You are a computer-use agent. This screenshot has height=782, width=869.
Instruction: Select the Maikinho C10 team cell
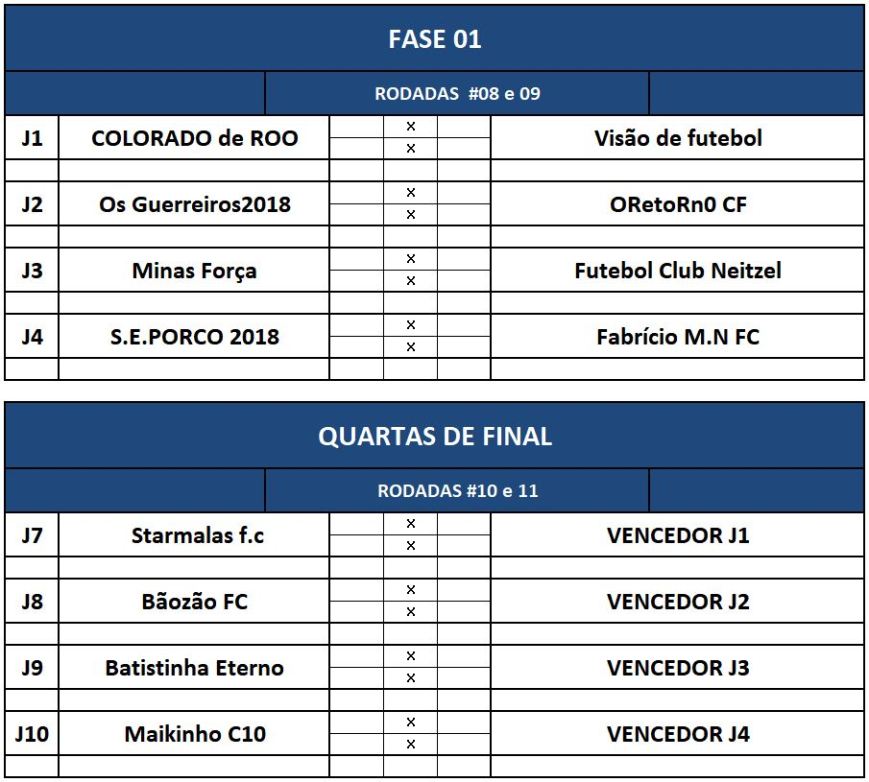[x=194, y=733]
